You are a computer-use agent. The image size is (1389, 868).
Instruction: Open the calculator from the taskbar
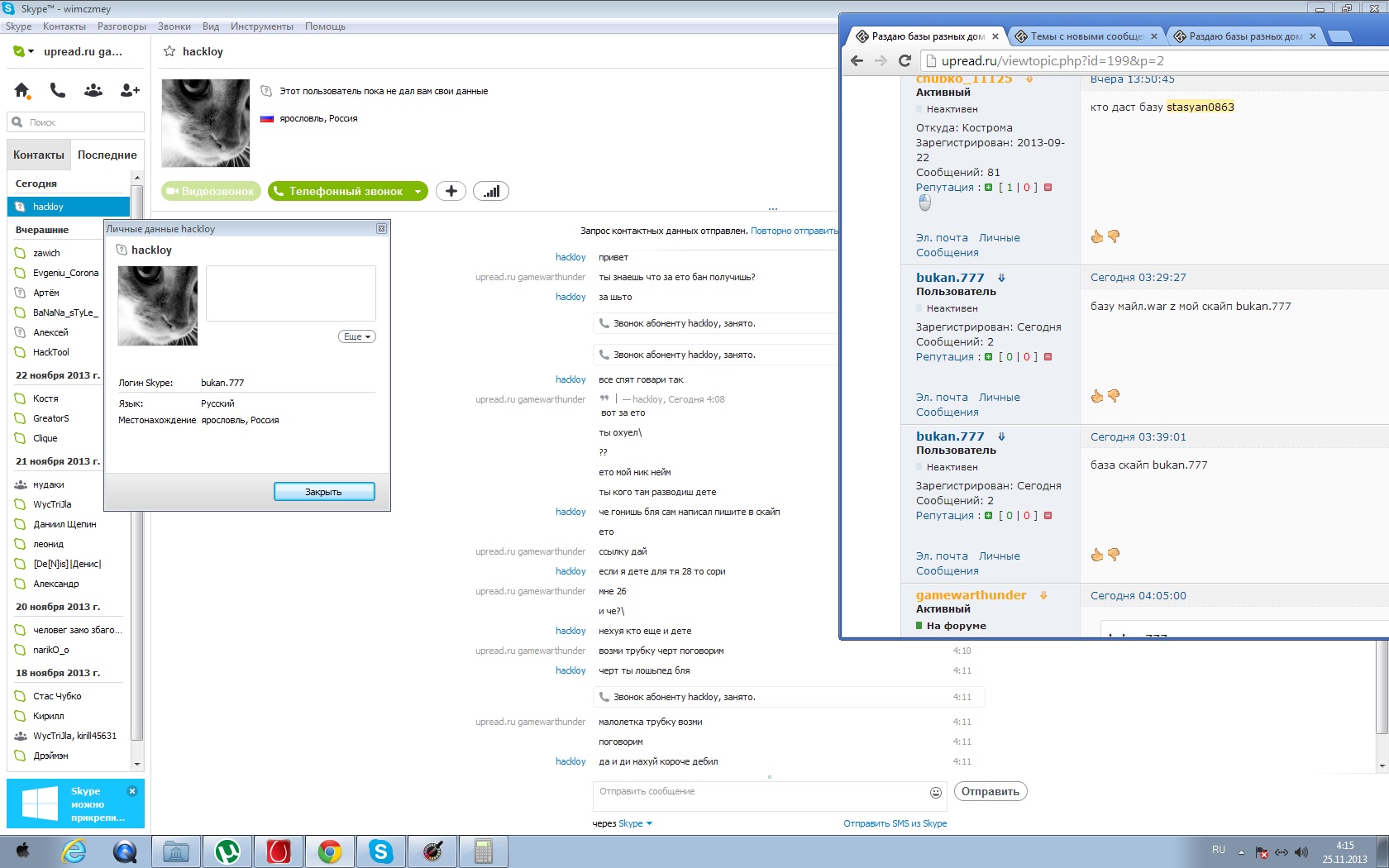pos(484,851)
